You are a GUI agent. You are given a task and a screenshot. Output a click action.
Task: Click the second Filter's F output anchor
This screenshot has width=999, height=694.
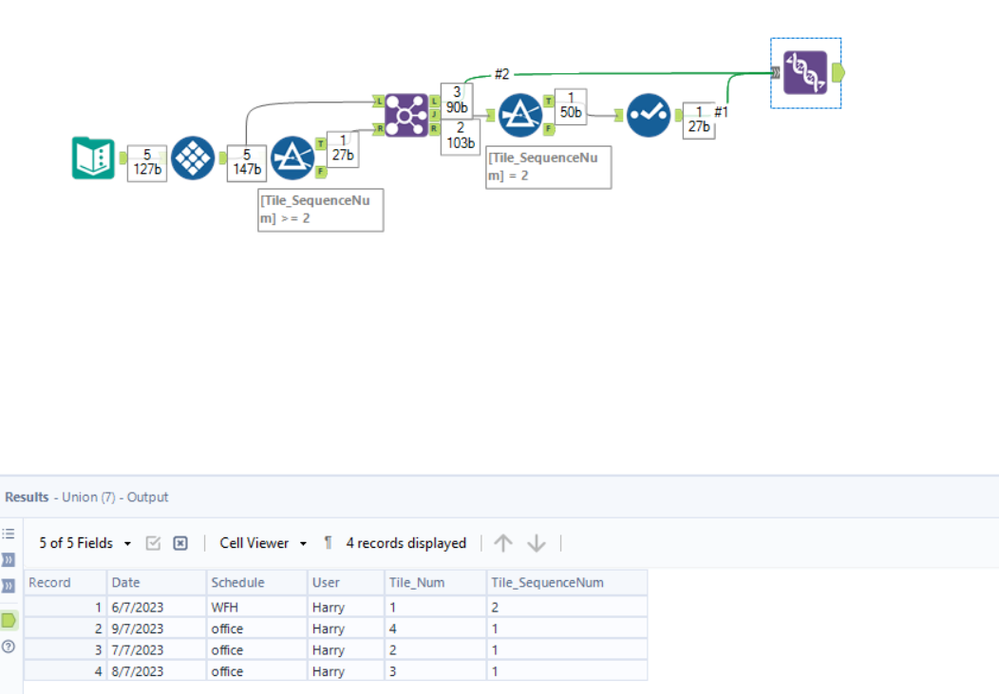coord(549,129)
